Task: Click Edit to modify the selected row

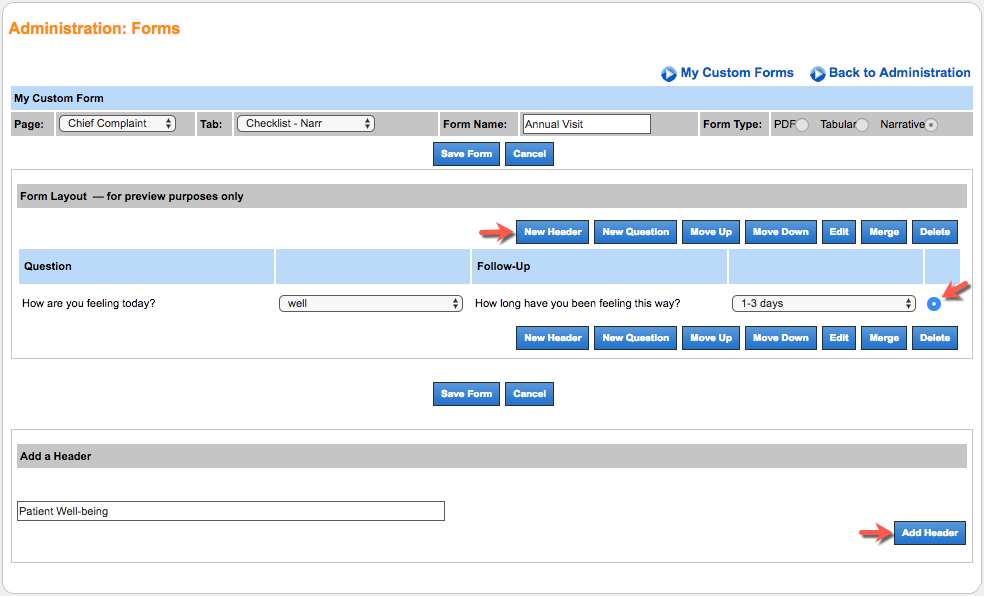Action: click(838, 231)
